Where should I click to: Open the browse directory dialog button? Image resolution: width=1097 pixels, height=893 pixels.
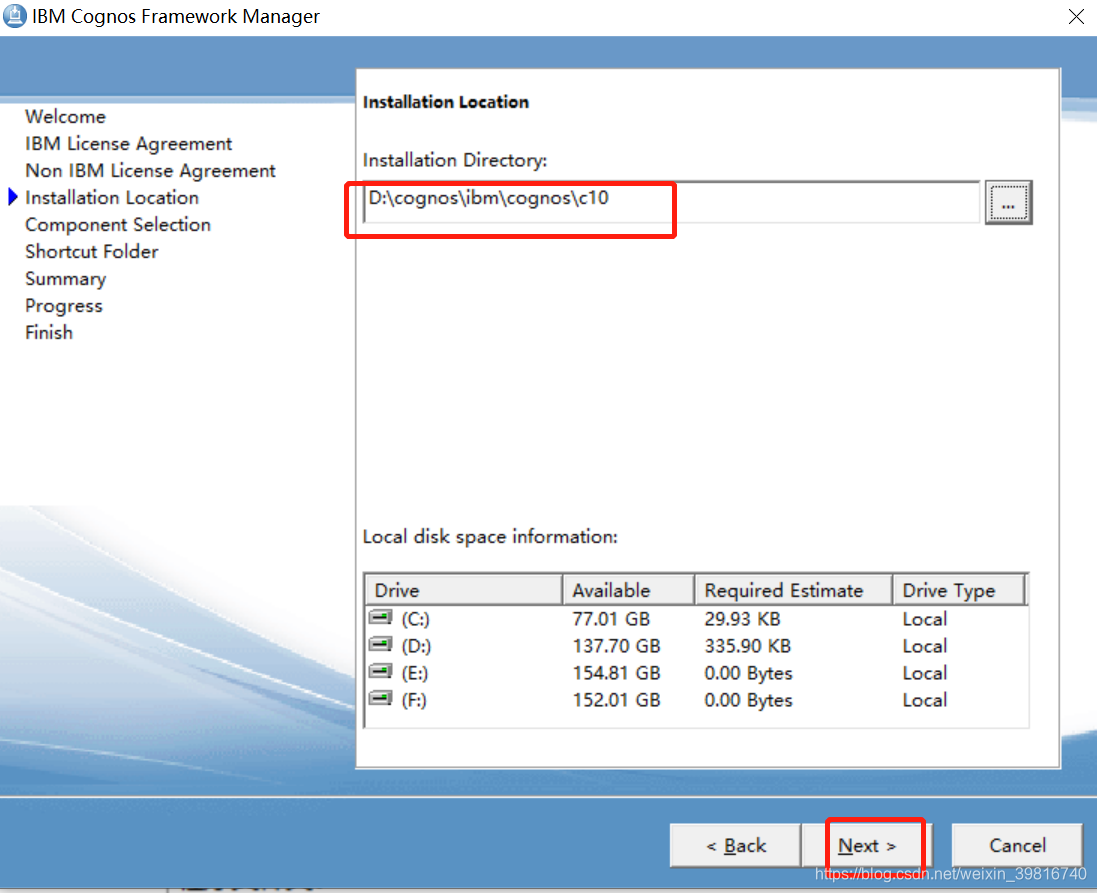[1008, 203]
